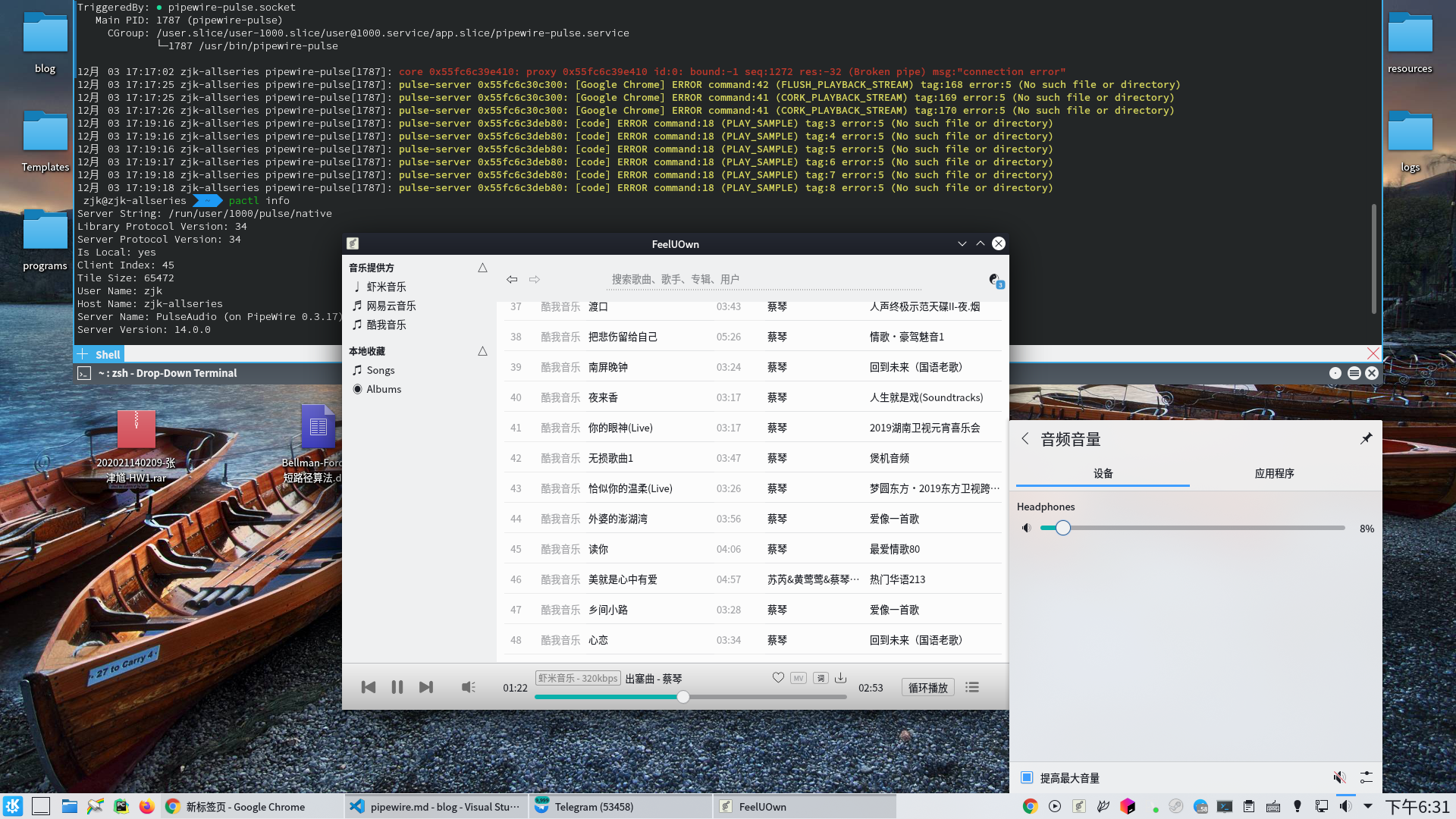The height and width of the screenshot is (819, 1456).
Task: Open the lyrics (词) button
Action: point(821,678)
